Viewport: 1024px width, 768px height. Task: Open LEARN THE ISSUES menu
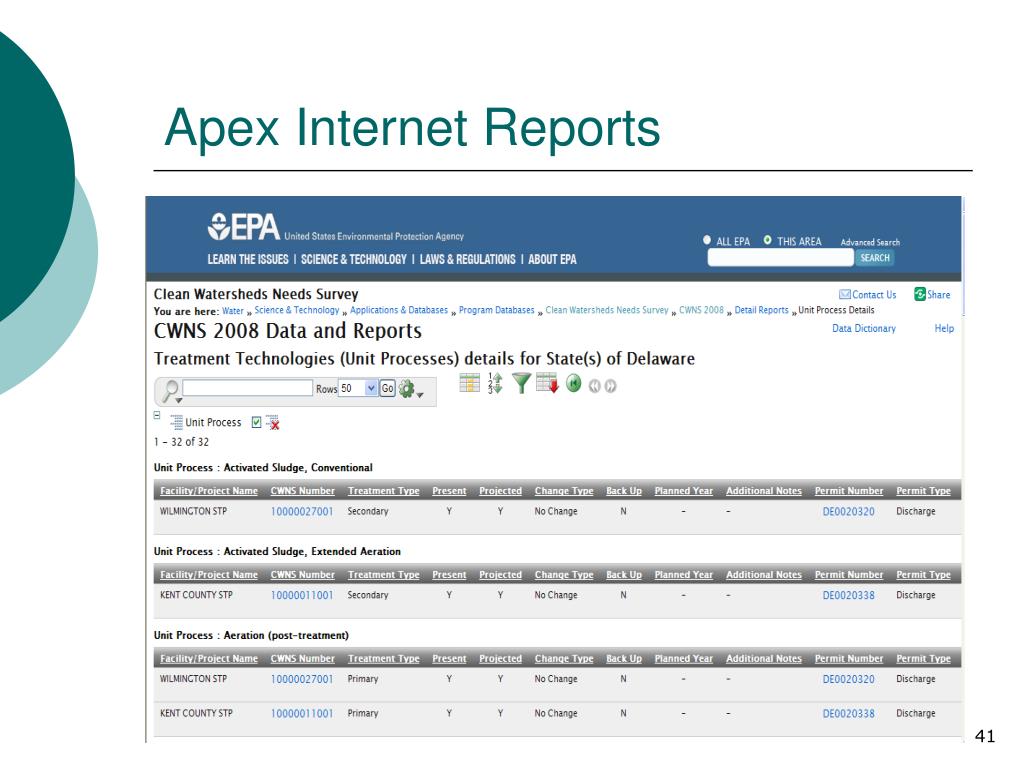pos(248,259)
